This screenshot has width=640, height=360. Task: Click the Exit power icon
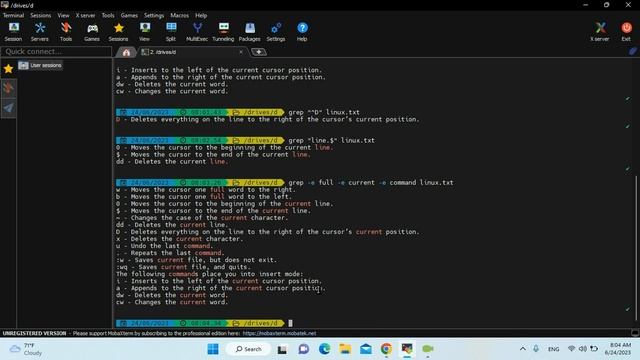coord(626,32)
